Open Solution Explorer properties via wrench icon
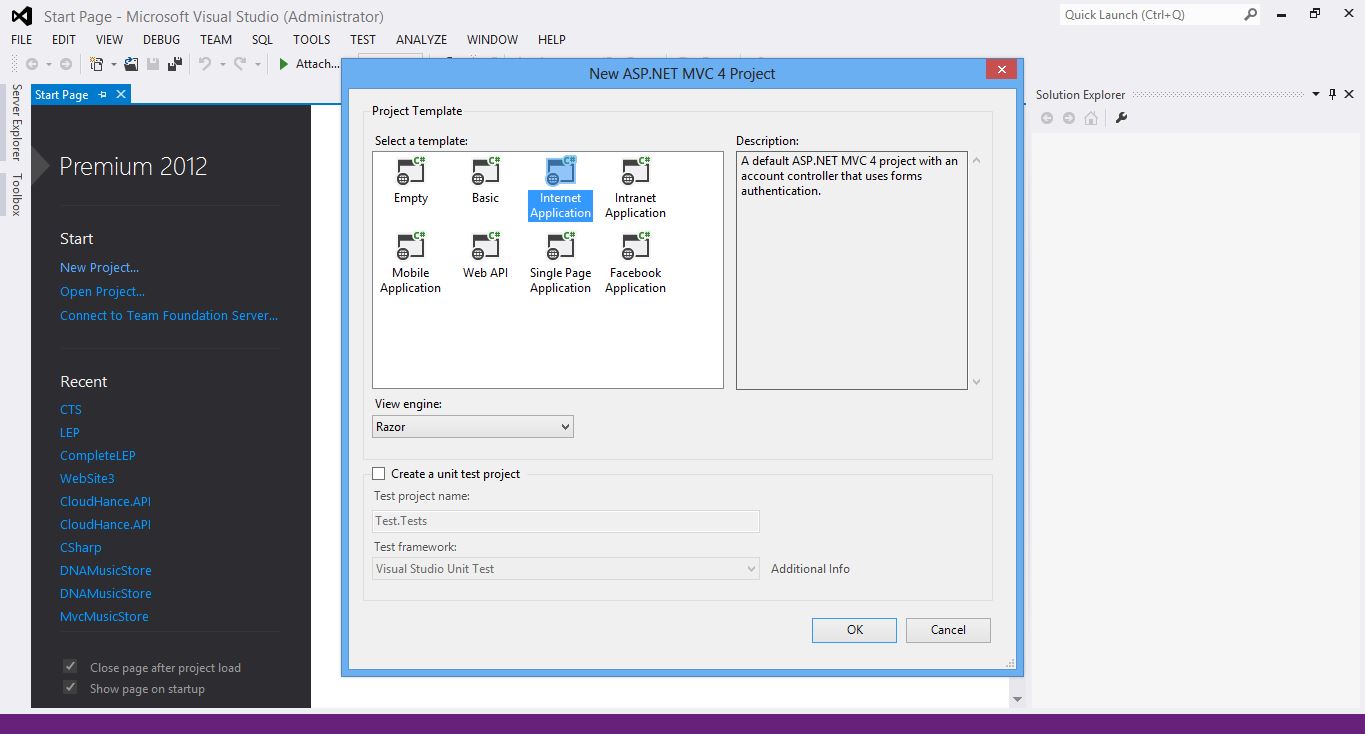Image resolution: width=1365 pixels, height=734 pixels. pos(1123,117)
